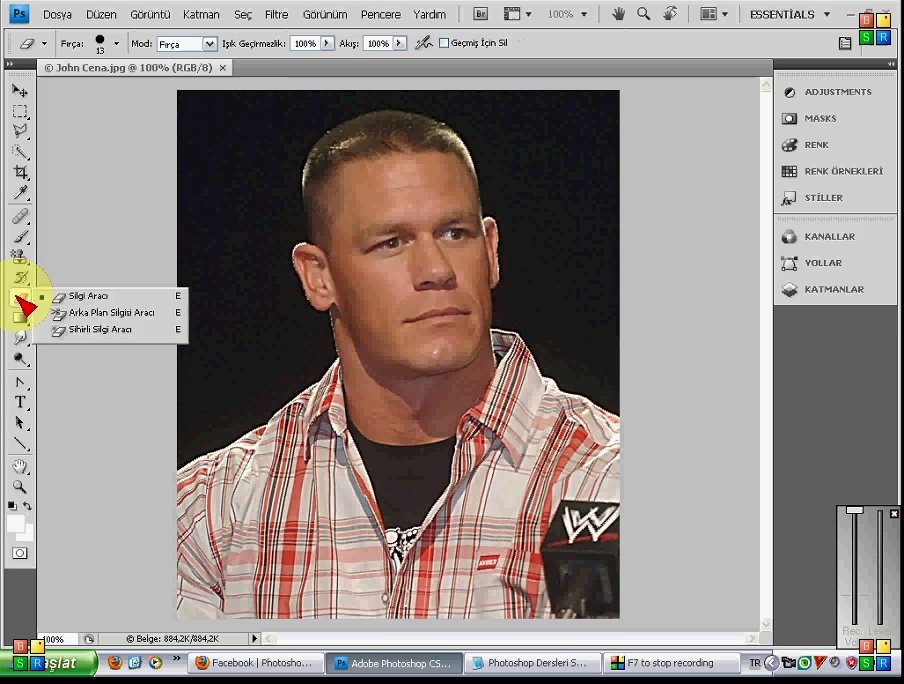Click the Hand tool in application bar

[618, 14]
